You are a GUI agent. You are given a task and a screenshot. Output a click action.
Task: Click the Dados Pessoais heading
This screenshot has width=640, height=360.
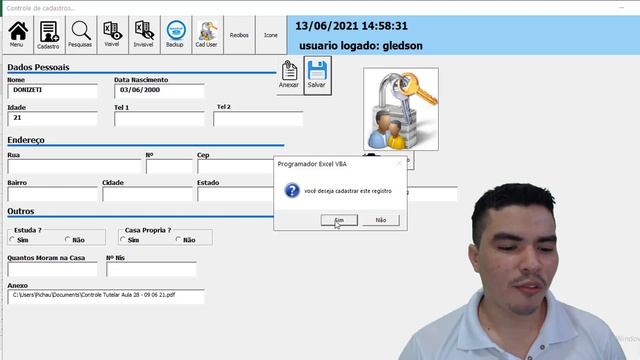(x=38, y=67)
